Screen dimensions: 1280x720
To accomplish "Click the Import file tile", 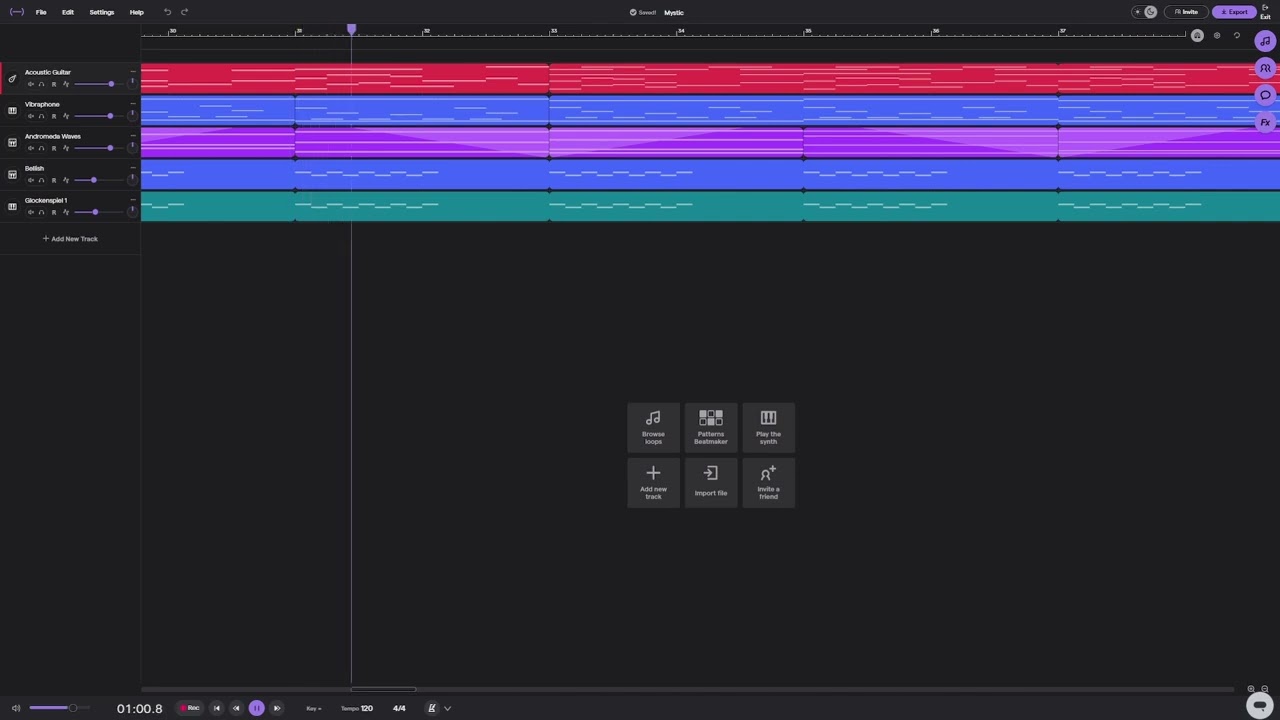I will click(711, 482).
